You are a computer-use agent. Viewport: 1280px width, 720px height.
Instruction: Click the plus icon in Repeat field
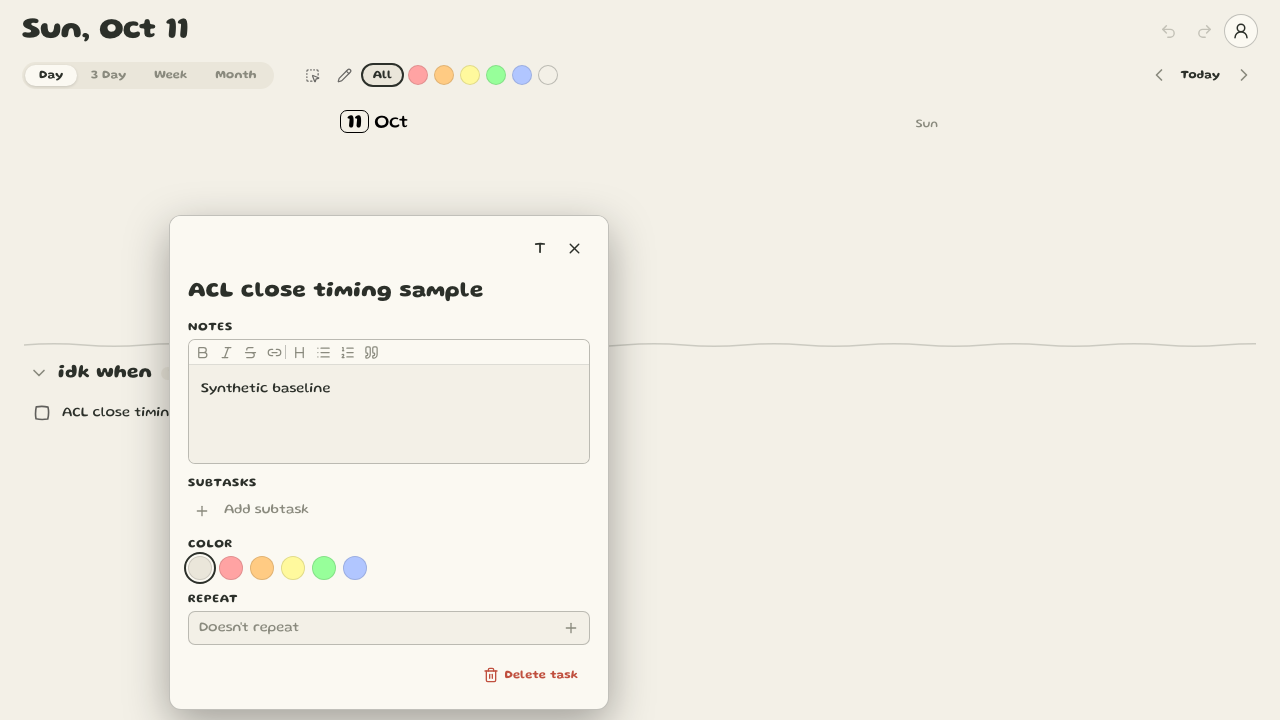571,628
